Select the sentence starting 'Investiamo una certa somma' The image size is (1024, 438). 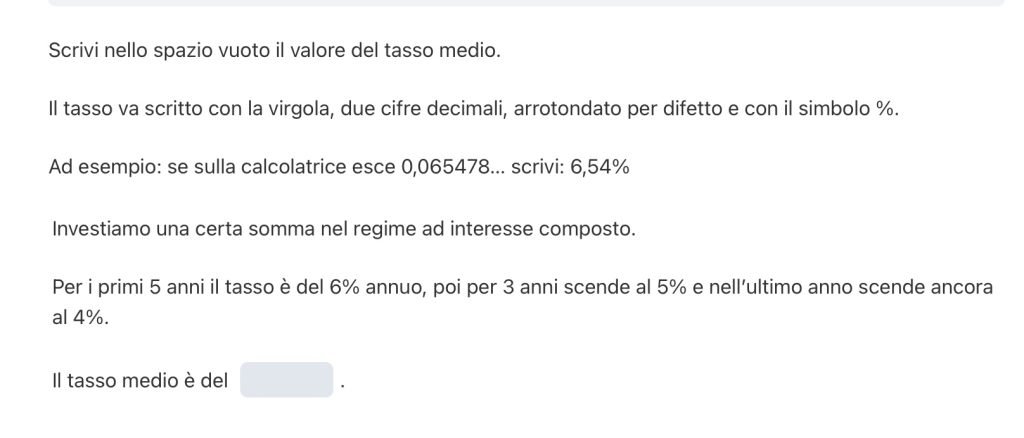[x=343, y=229]
